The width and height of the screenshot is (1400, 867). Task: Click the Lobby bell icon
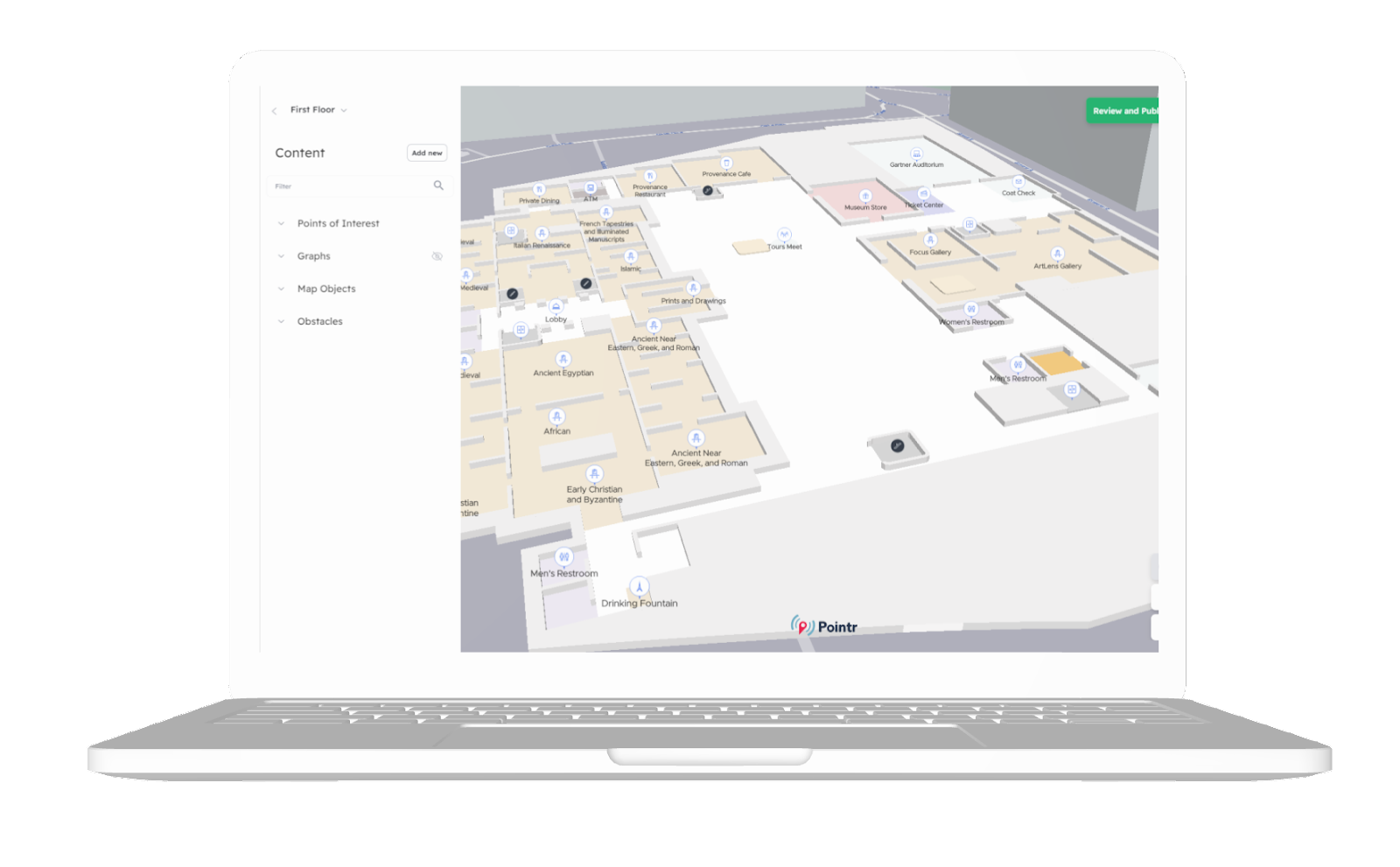[x=556, y=305]
